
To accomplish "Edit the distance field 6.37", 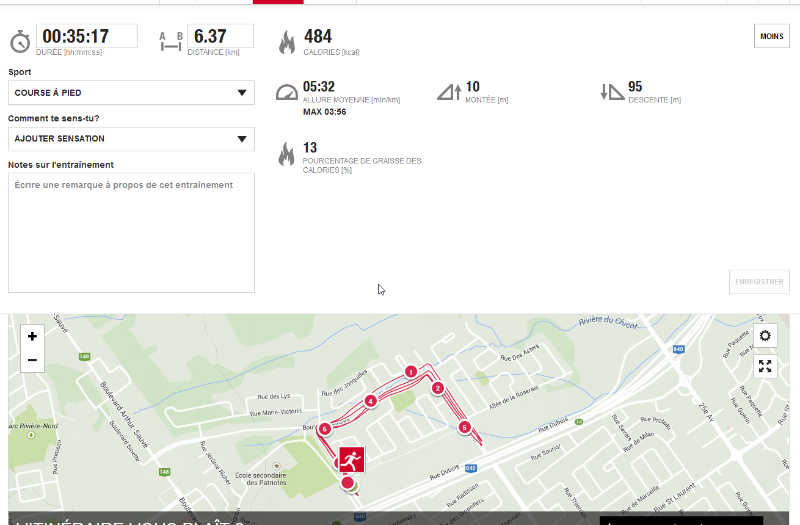I will (x=220, y=36).
